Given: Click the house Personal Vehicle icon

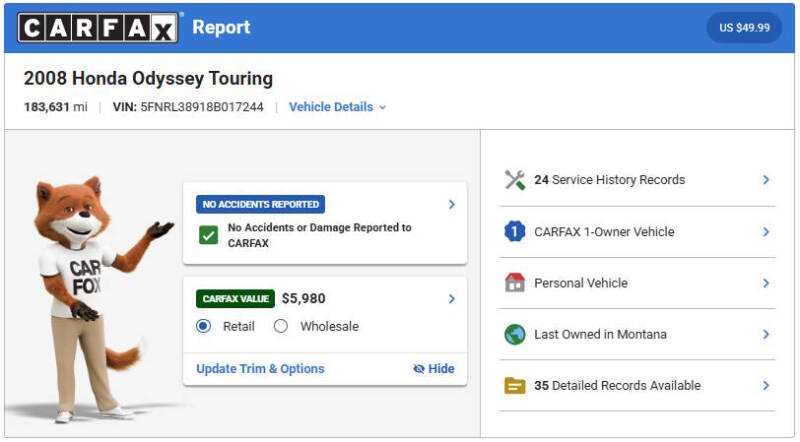Looking at the screenshot, I should click(x=515, y=283).
